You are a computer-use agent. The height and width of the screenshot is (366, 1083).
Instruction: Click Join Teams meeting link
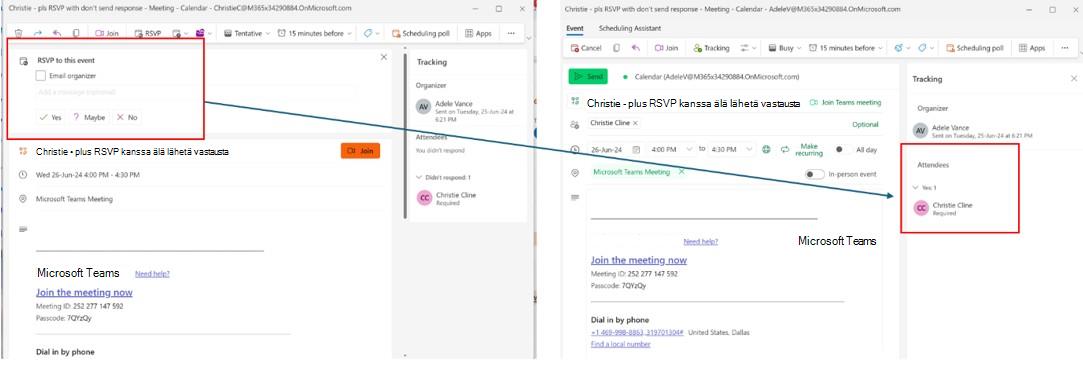[845, 102]
